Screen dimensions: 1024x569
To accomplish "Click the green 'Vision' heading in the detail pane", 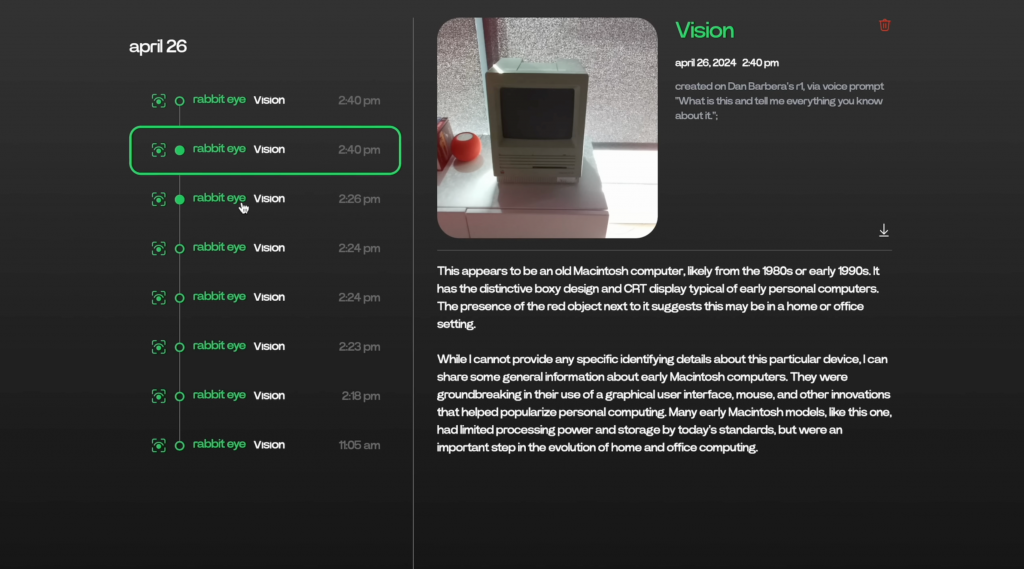I will tap(704, 30).
